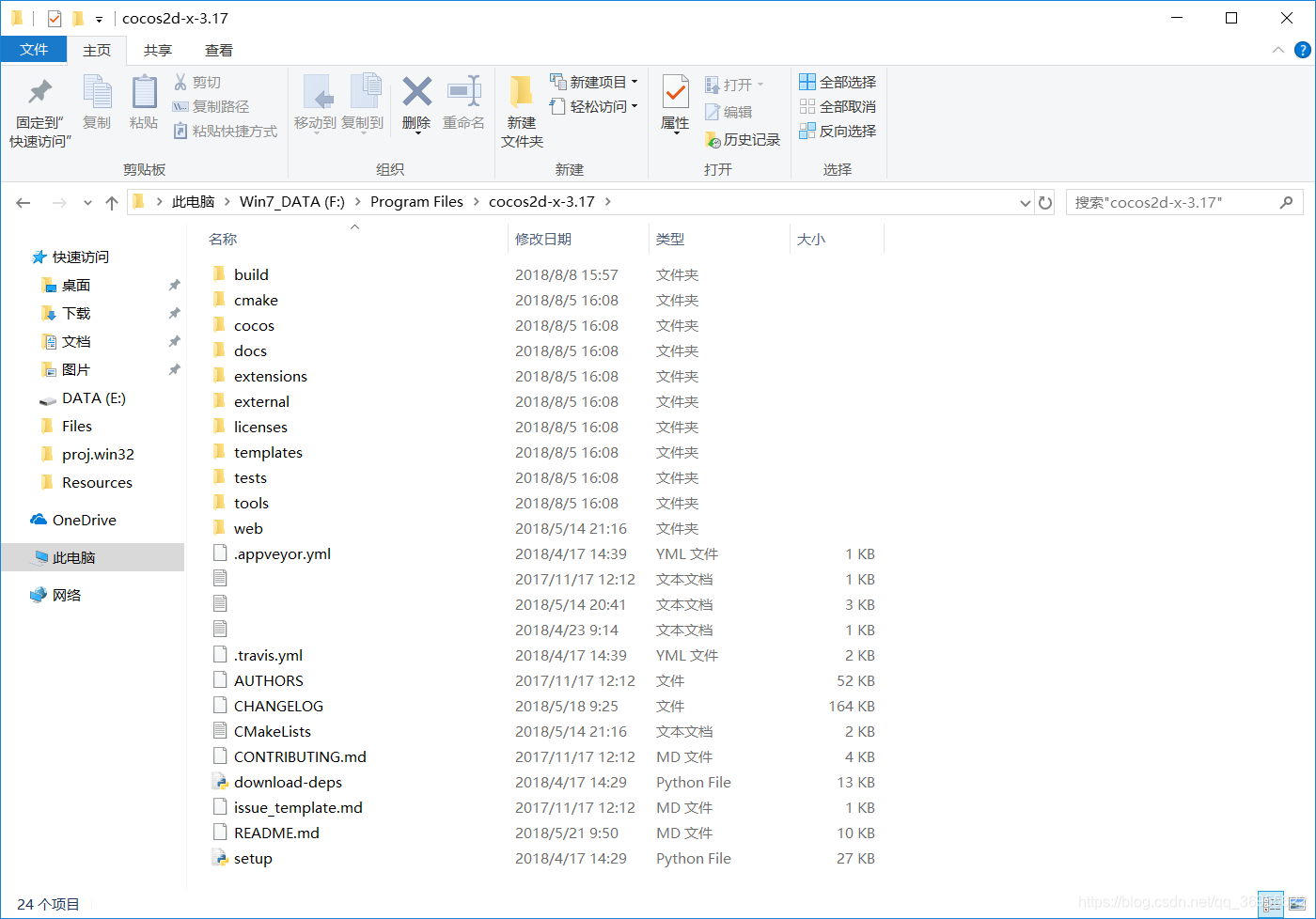Click the search cocos2d-x-3.17 field
1316x919 pixels.
coord(1184,202)
